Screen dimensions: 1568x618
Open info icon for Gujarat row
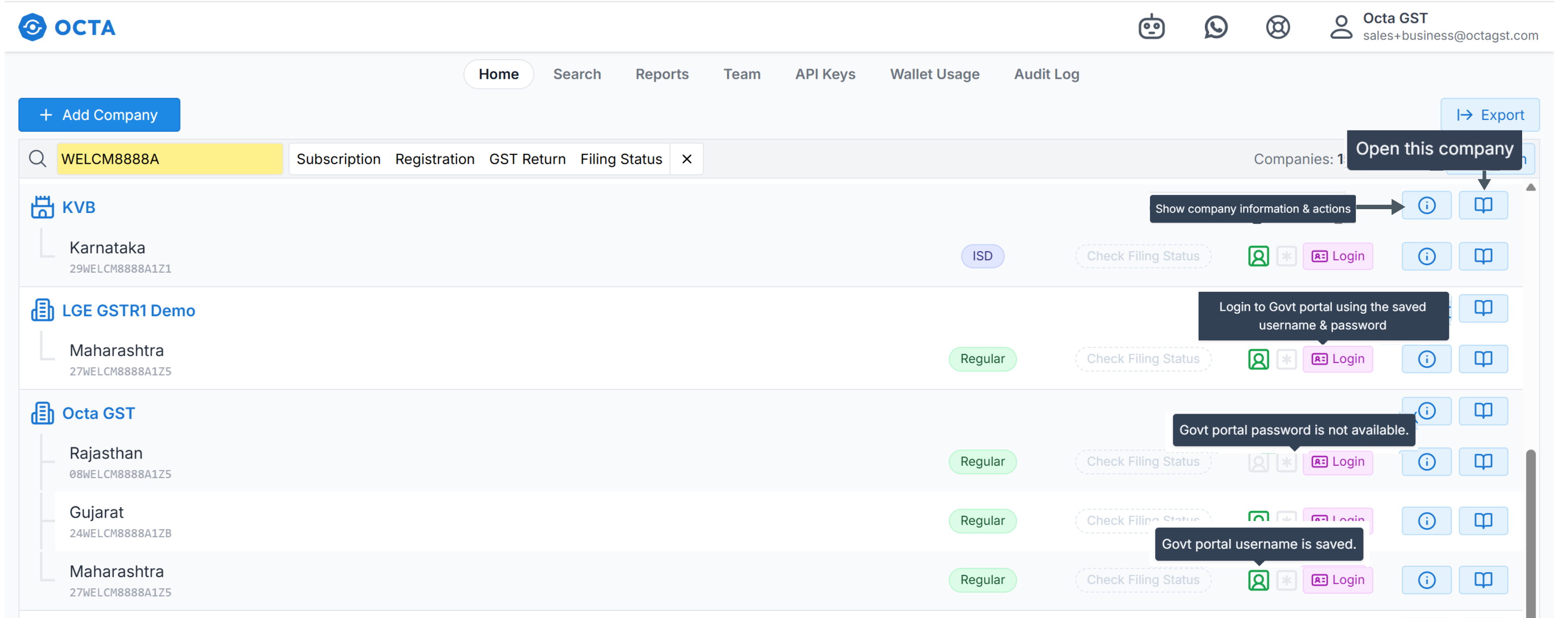1426,521
